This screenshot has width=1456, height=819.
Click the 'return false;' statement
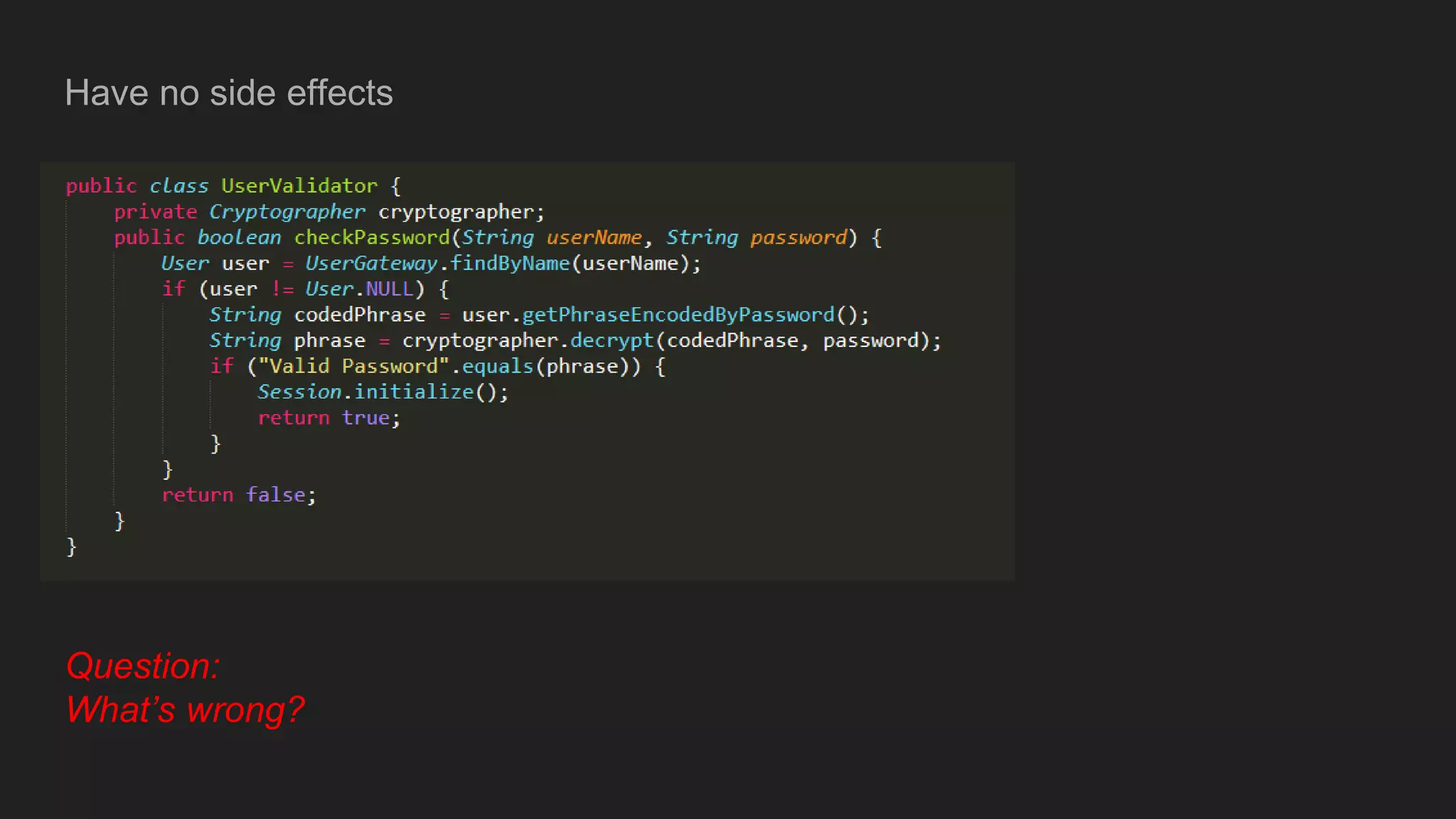click(x=238, y=495)
